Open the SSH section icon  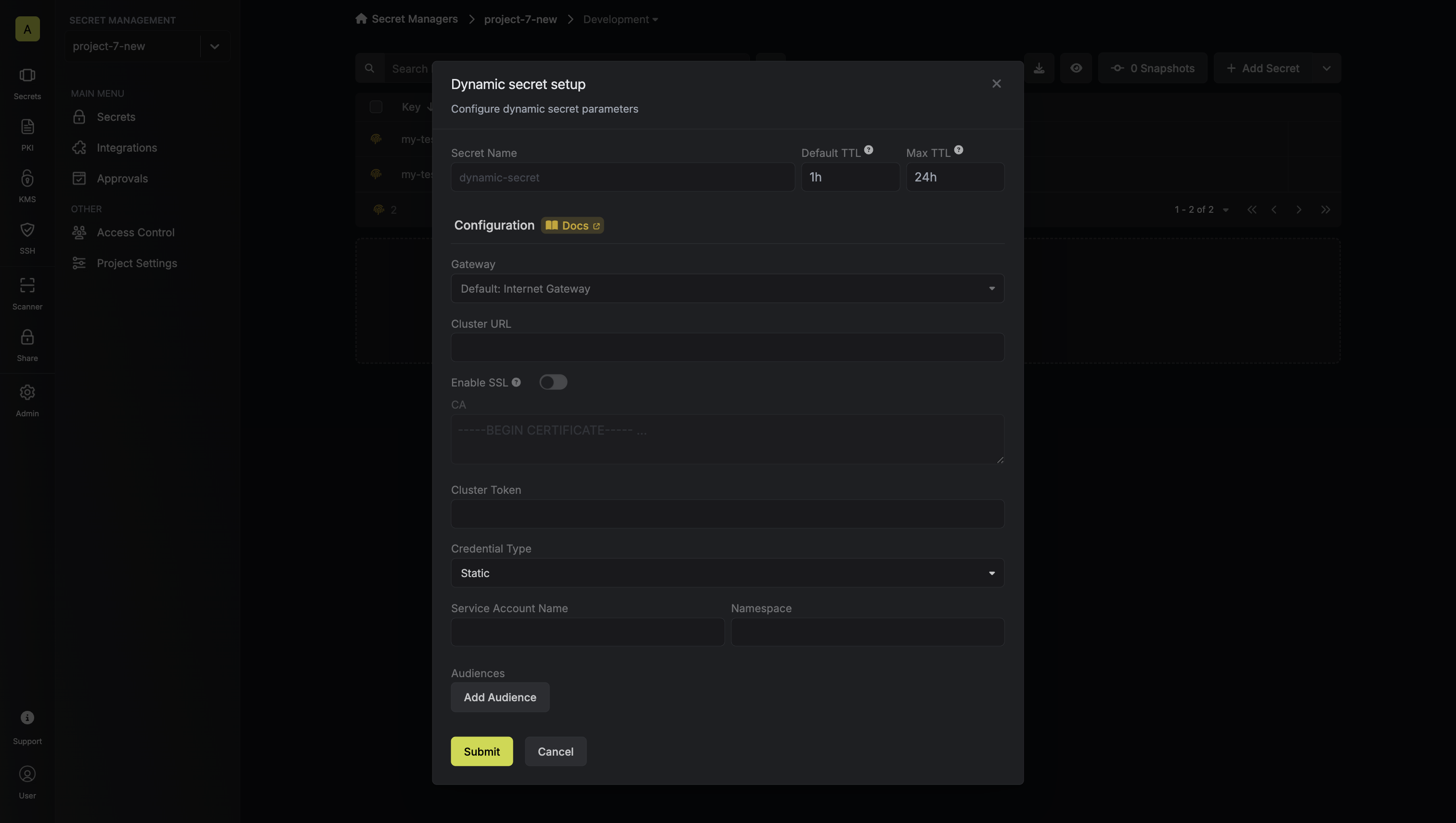[27, 230]
